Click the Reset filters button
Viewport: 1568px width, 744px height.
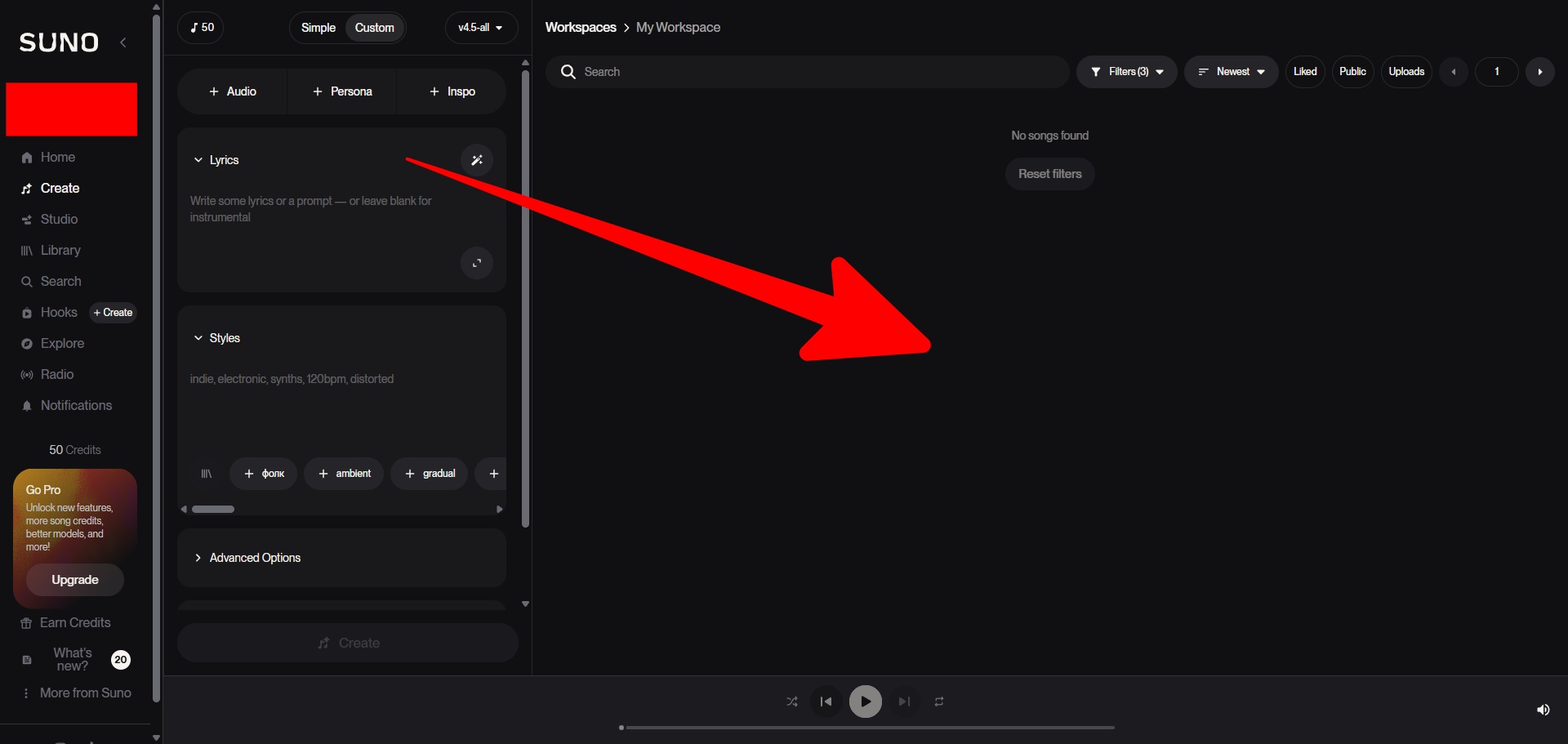(1049, 174)
